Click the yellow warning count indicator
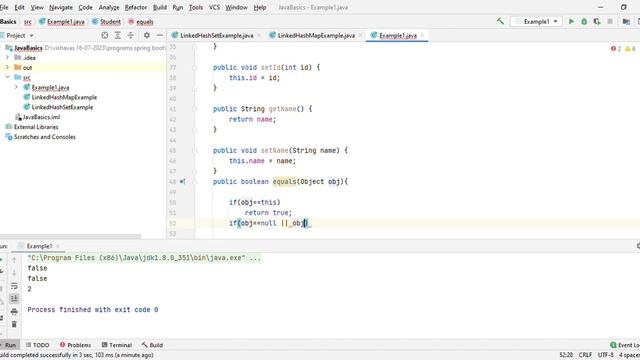Viewport: 640px width, 360px height. point(630,49)
